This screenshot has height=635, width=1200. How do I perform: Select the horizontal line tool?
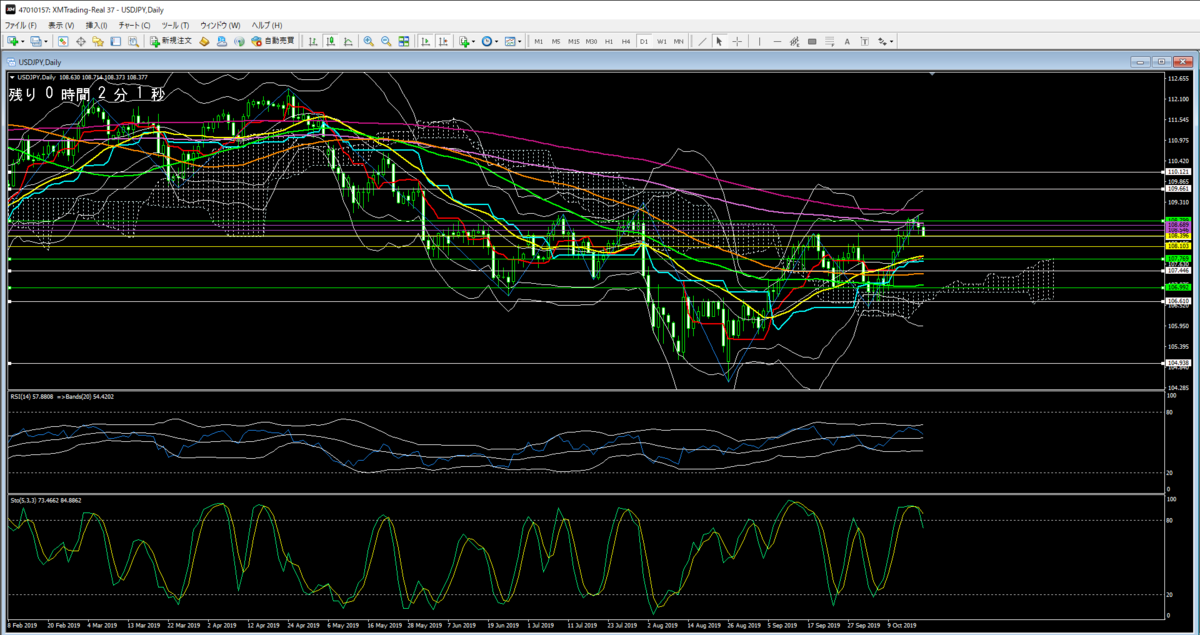coord(777,41)
